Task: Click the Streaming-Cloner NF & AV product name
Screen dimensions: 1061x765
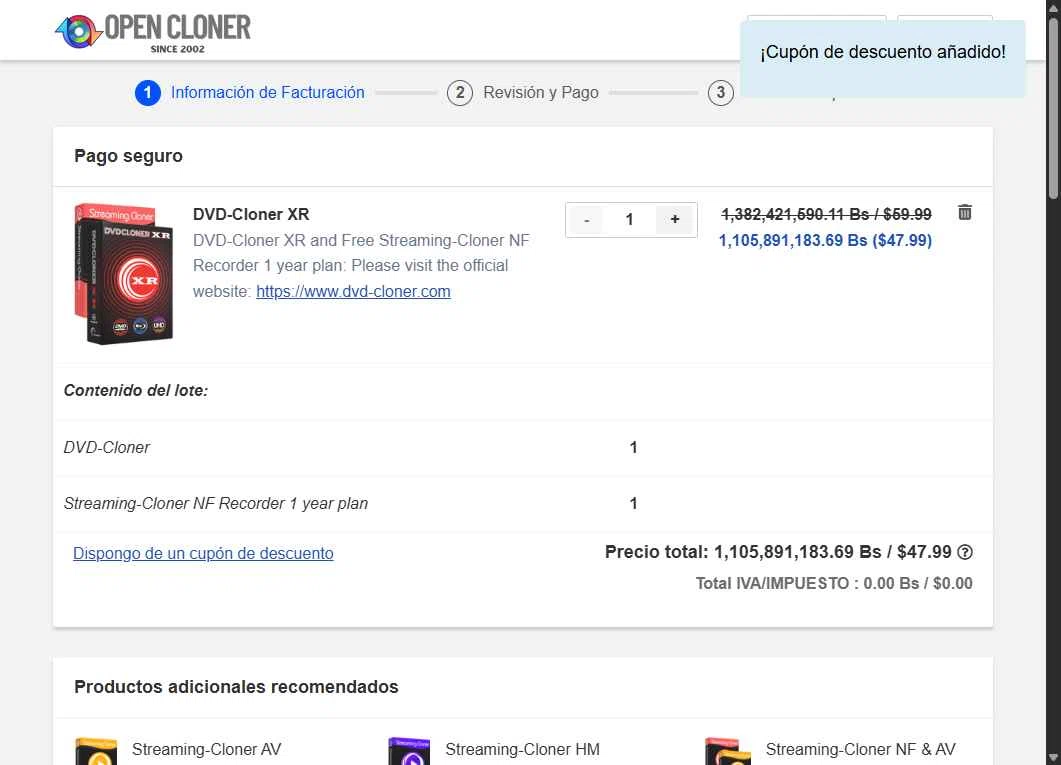Action: point(860,749)
